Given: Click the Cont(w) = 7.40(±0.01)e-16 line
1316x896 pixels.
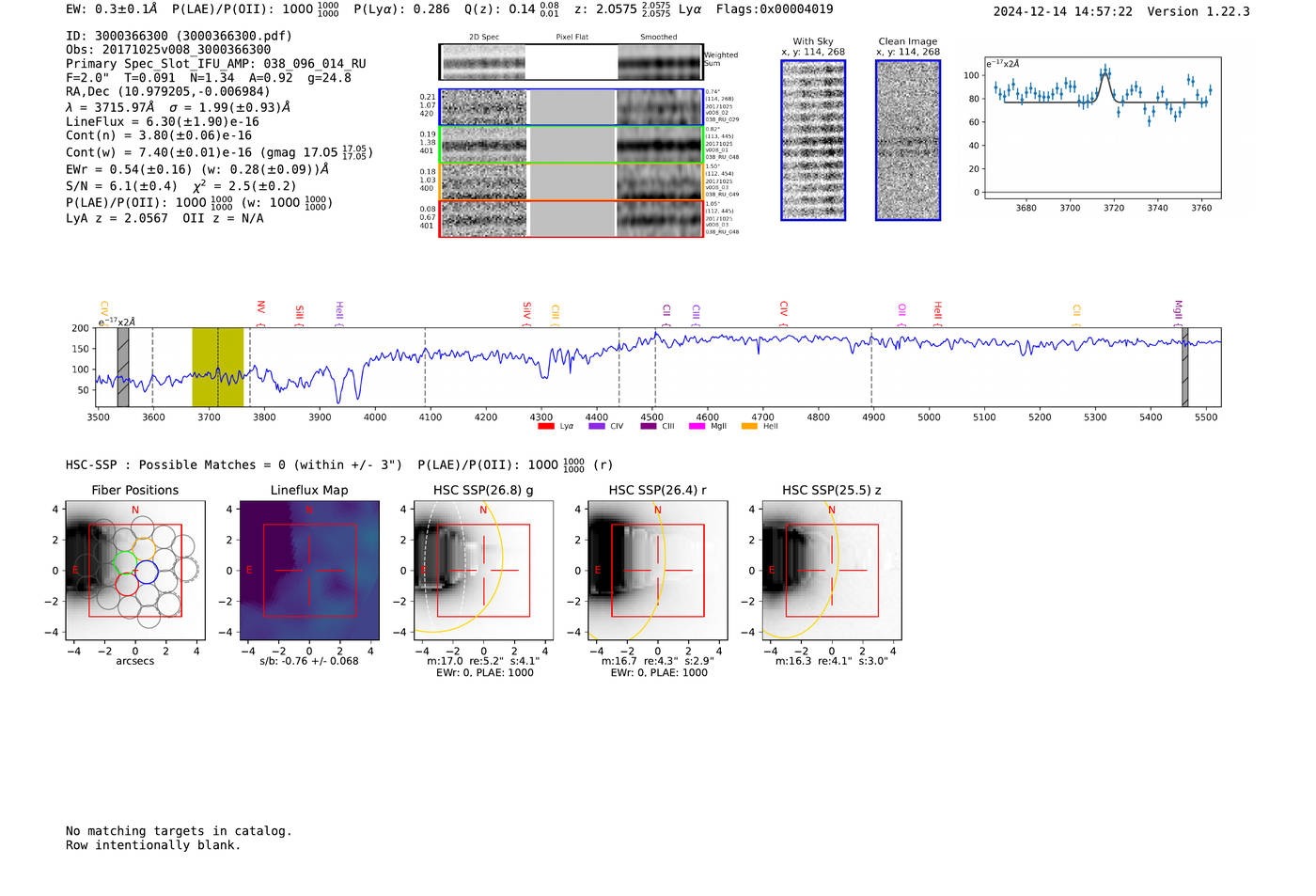Looking at the screenshot, I should [x=219, y=151].
